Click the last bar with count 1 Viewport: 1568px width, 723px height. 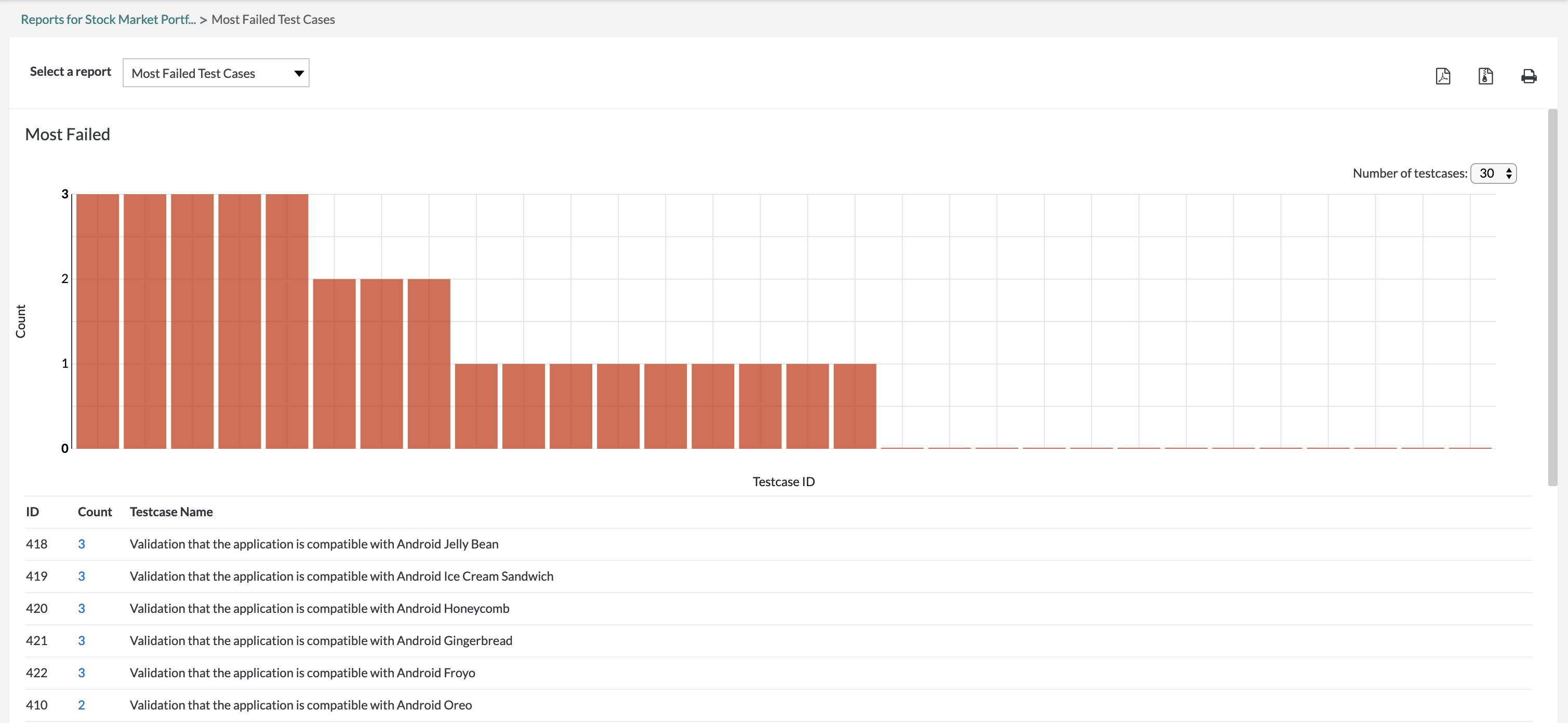[855, 406]
